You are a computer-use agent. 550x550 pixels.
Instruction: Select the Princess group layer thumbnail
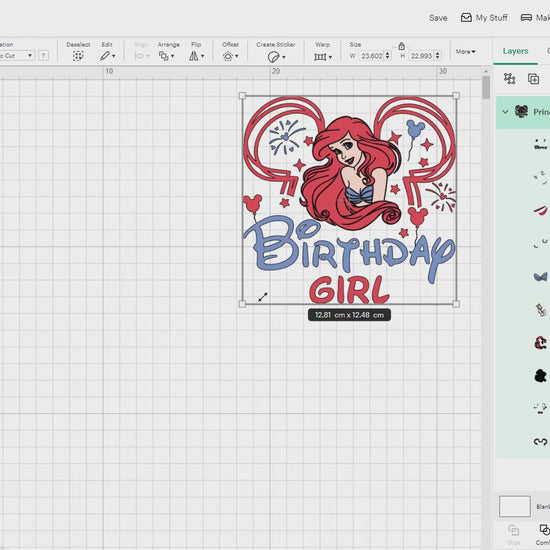tap(521, 112)
